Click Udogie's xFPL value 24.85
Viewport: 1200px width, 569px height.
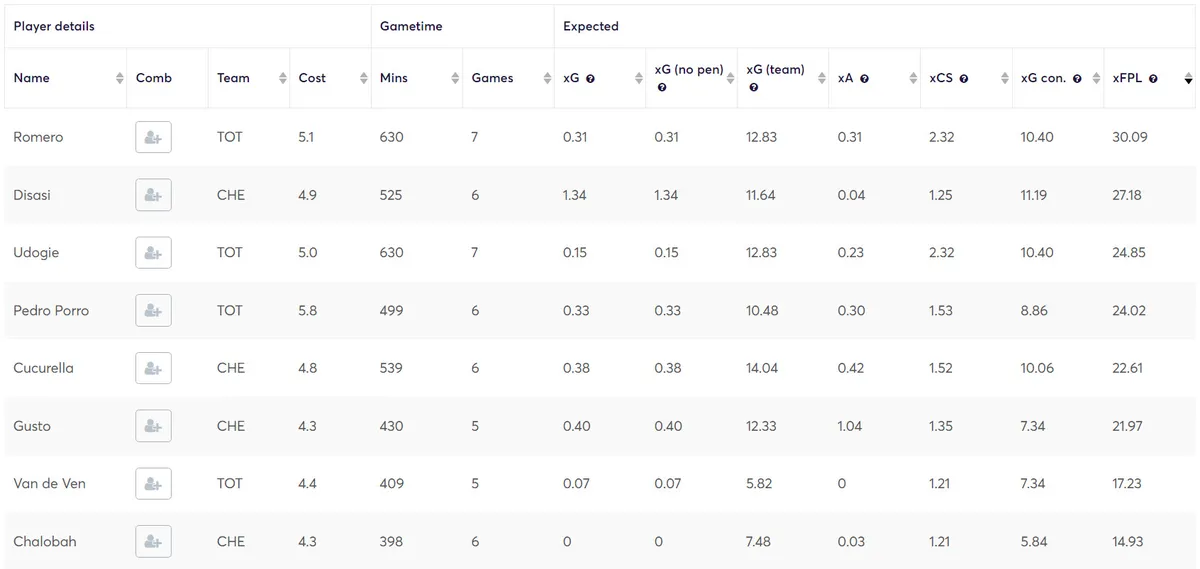click(x=1129, y=253)
